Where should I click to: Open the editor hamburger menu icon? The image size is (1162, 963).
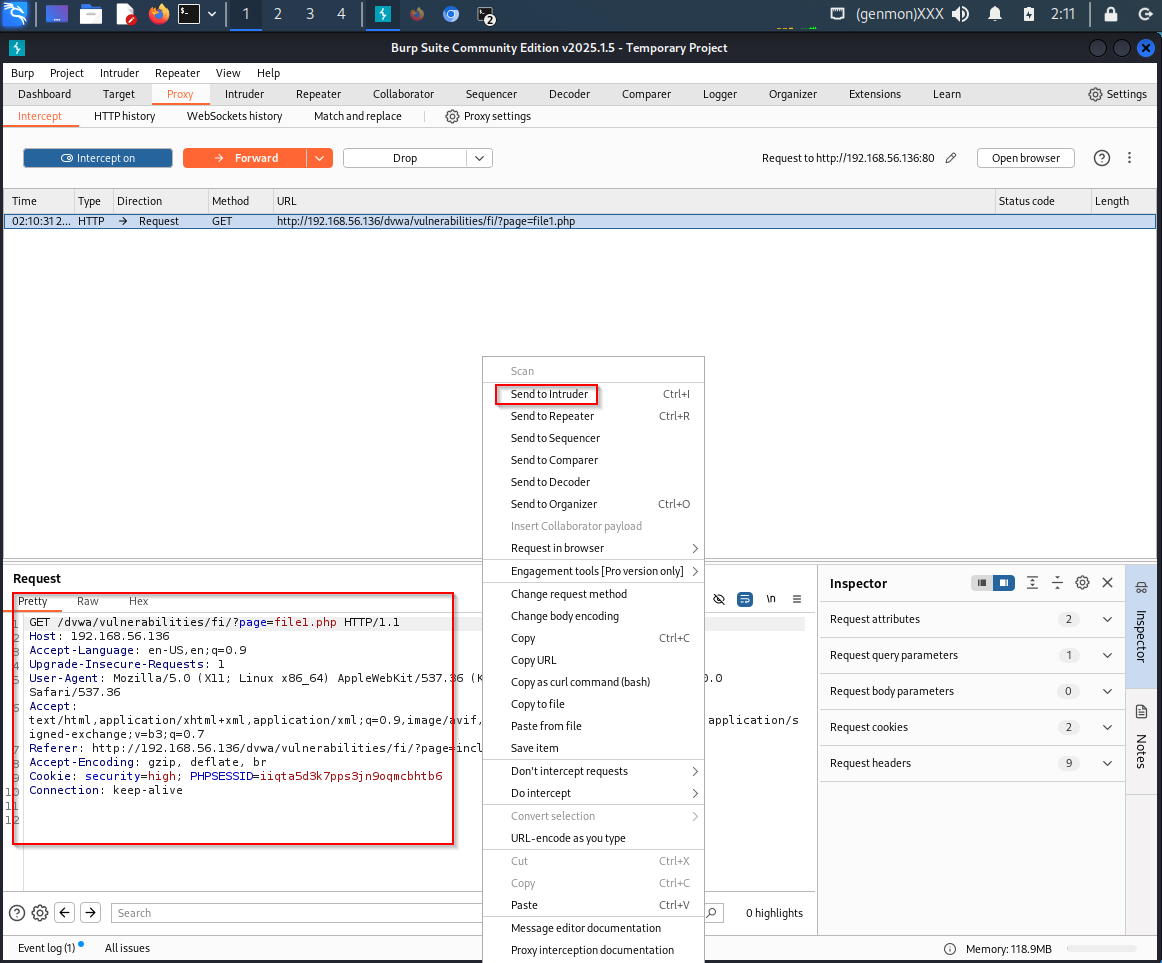(x=797, y=599)
